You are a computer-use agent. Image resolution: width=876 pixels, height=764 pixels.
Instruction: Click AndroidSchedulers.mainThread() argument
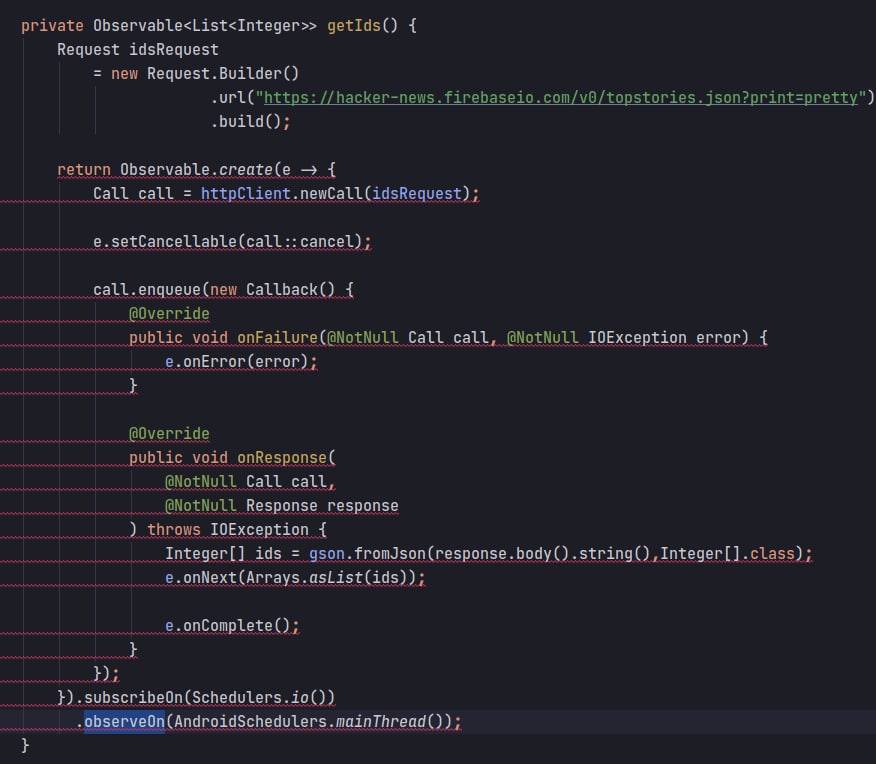(308, 722)
